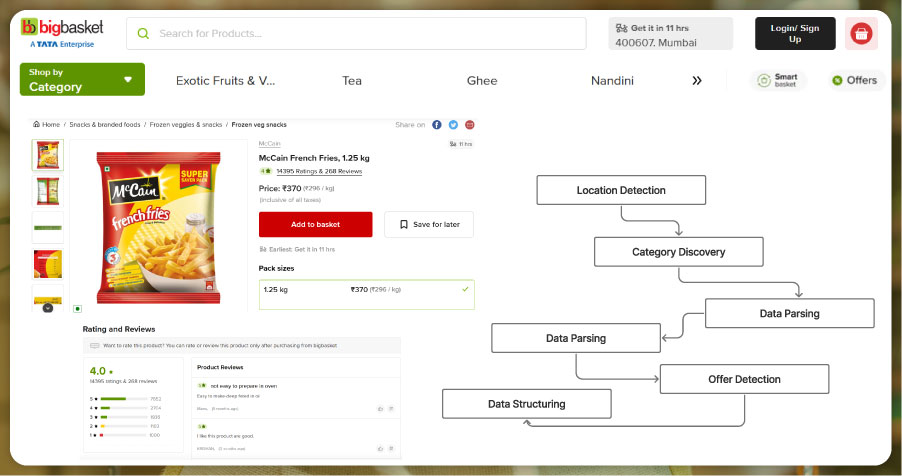Open the Smart basket
This screenshot has width=902, height=476.
tap(778, 80)
